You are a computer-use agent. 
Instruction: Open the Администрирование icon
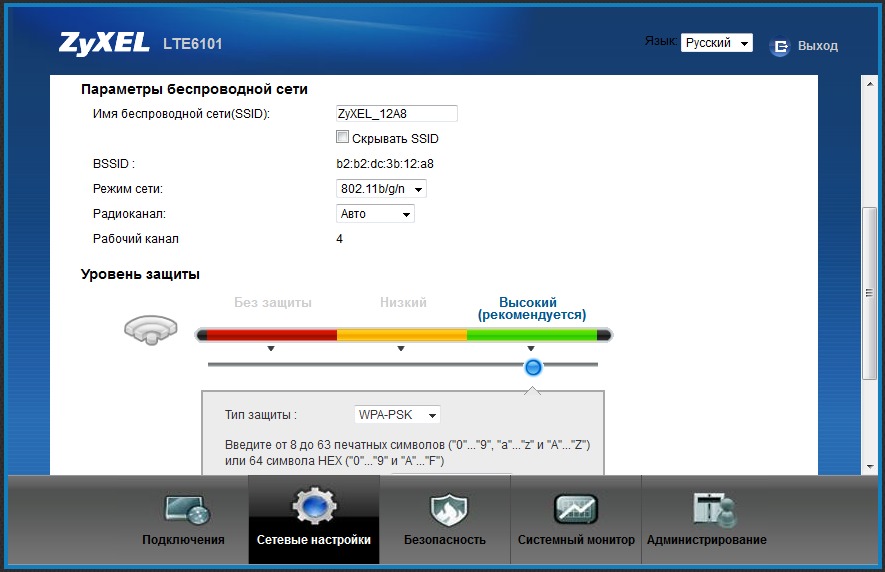click(715, 509)
